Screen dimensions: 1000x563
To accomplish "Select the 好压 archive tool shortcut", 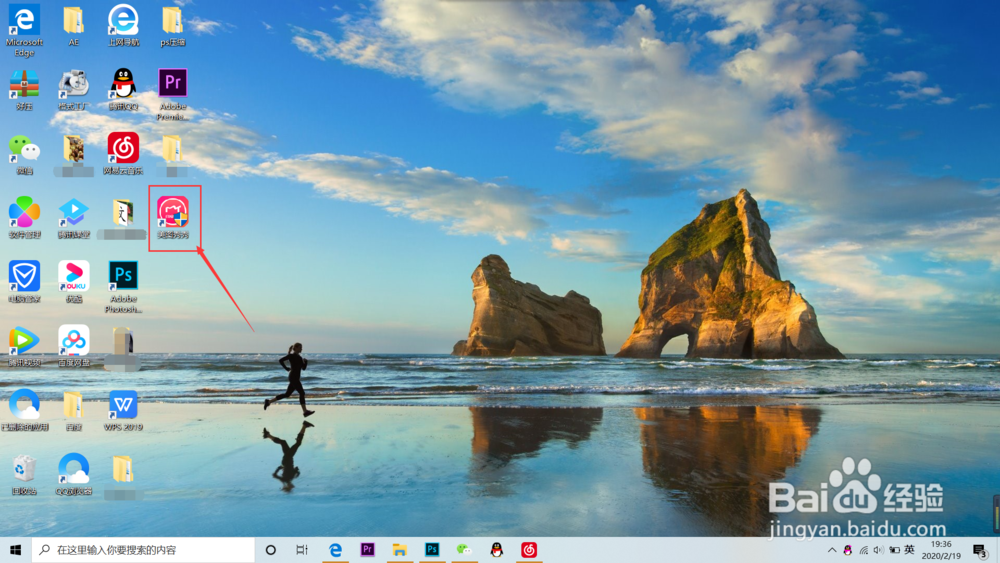I will coord(24,90).
